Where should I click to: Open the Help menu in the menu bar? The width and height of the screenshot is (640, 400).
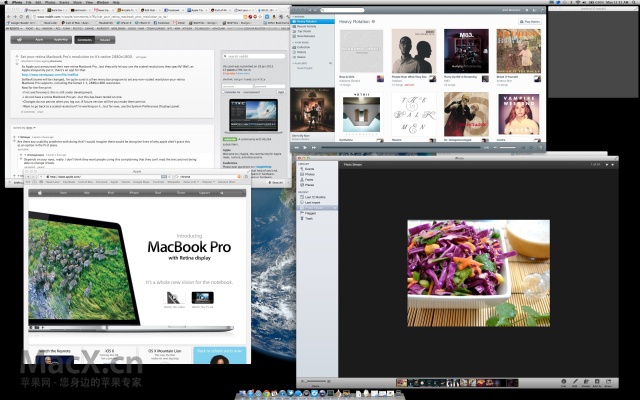point(116,2)
